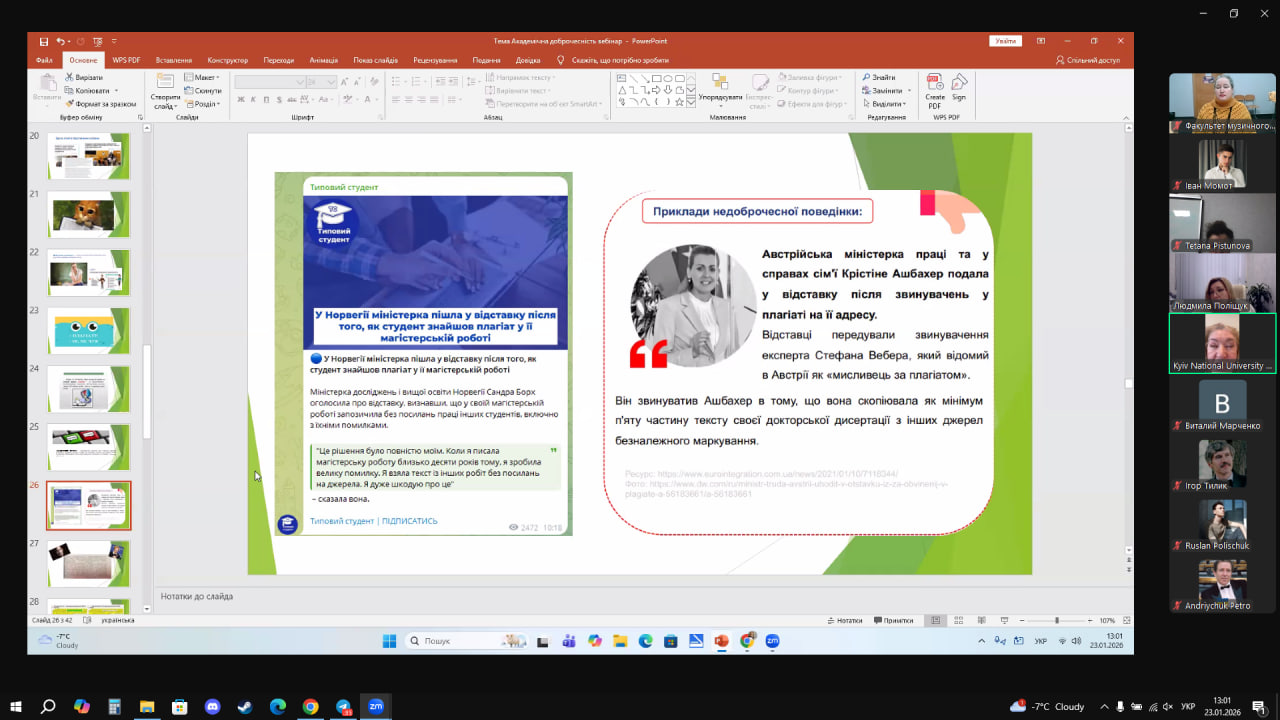Click the Увійти sign-in button
This screenshot has height=720, width=1280.
coord(1005,41)
